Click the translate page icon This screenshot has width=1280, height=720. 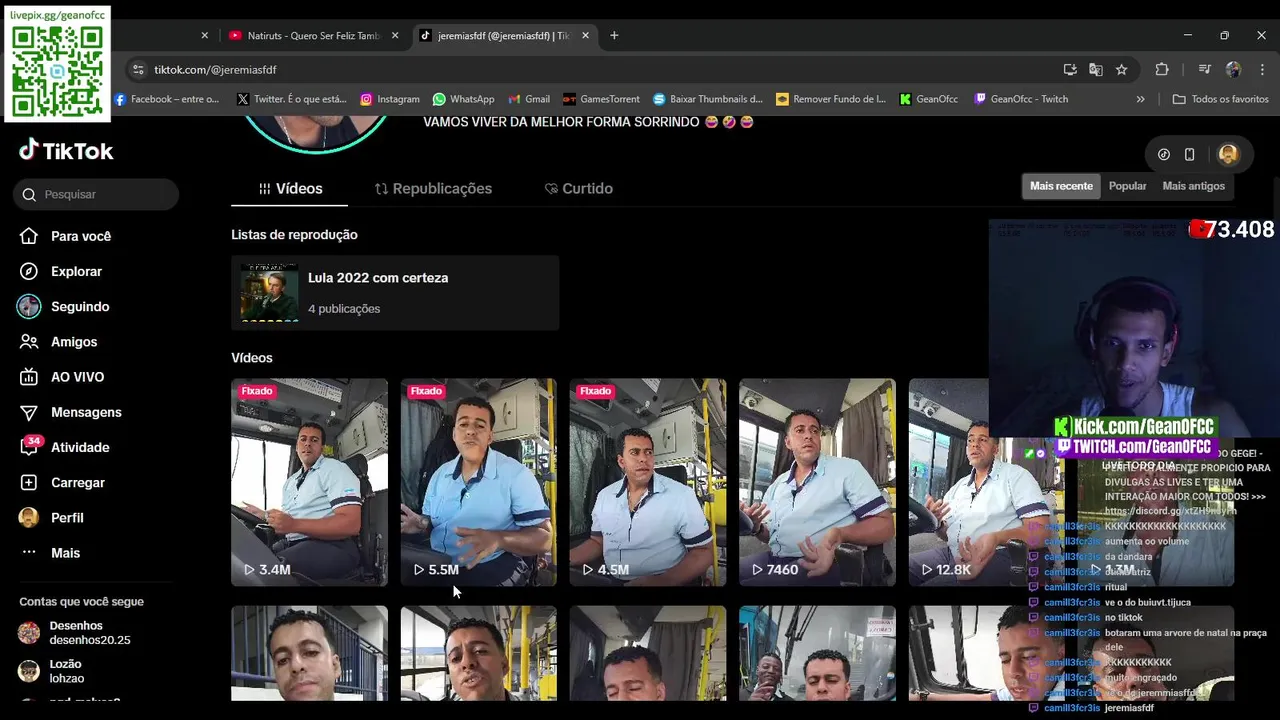pos(1096,69)
